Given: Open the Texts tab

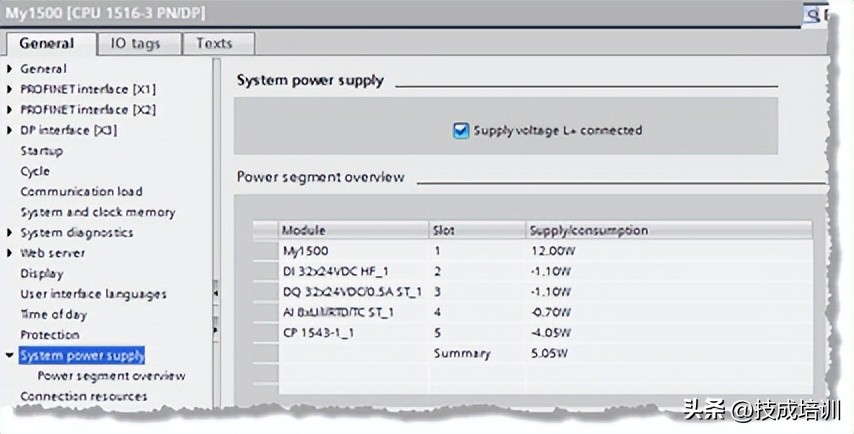Looking at the screenshot, I should coord(214,43).
